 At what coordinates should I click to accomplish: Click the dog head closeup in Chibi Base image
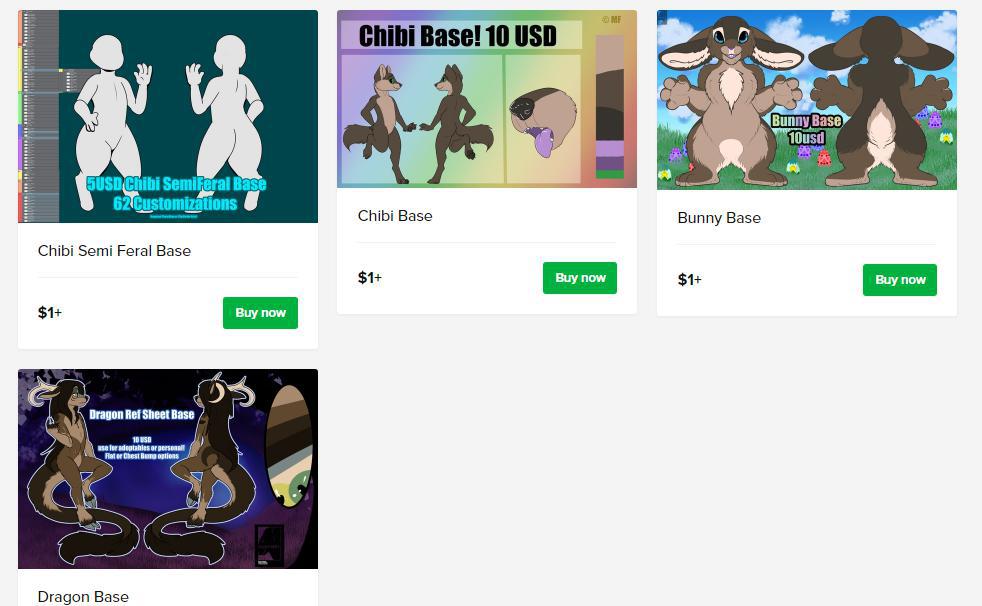[x=542, y=121]
